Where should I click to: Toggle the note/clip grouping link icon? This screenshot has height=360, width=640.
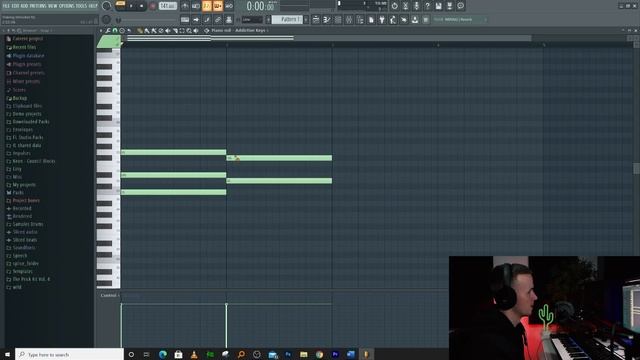[x=218, y=20]
